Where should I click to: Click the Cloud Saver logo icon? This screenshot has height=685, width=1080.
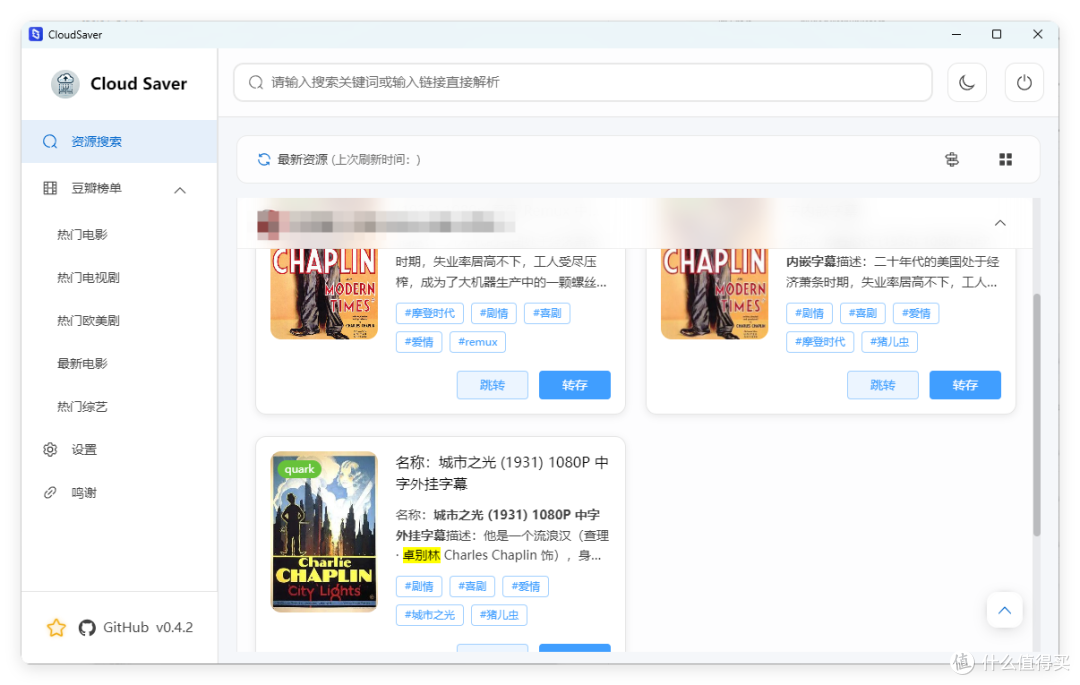pyautogui.click(x=65, y=84)
